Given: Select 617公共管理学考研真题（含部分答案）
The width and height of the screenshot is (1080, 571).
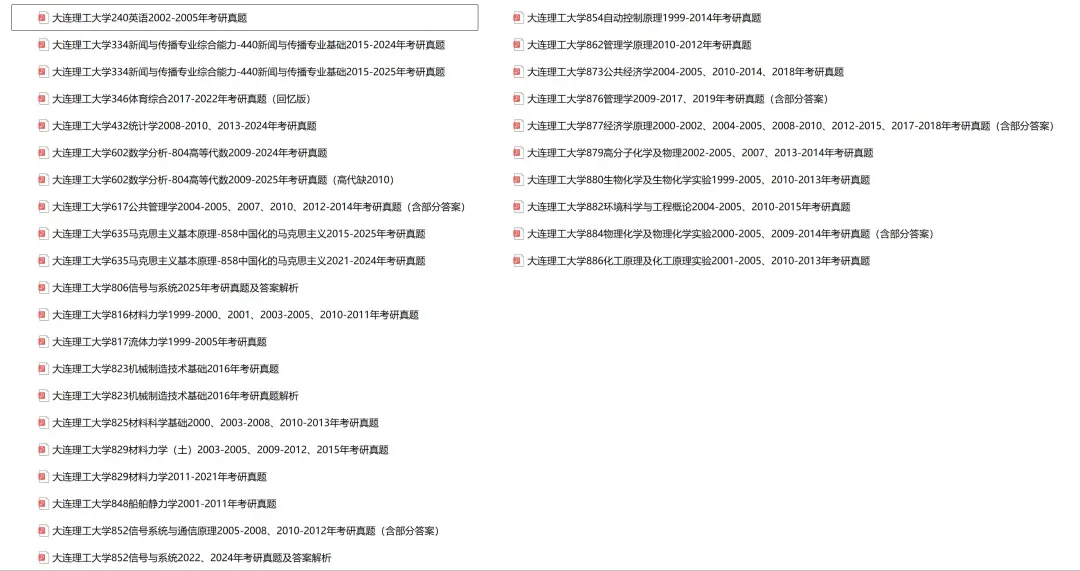Looking at the screenshot, I should pyautogui.click(x=259, y=207).
